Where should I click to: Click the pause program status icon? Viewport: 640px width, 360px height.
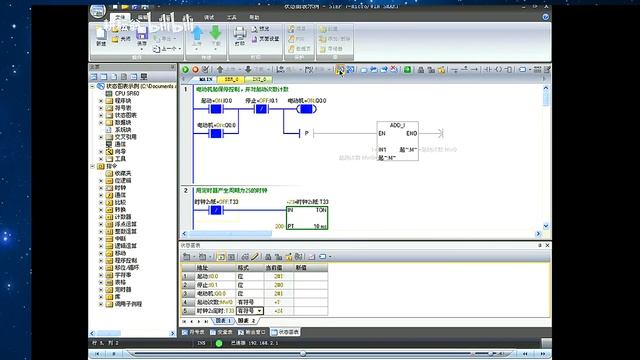pyautogui.click(x=351, y=70)
